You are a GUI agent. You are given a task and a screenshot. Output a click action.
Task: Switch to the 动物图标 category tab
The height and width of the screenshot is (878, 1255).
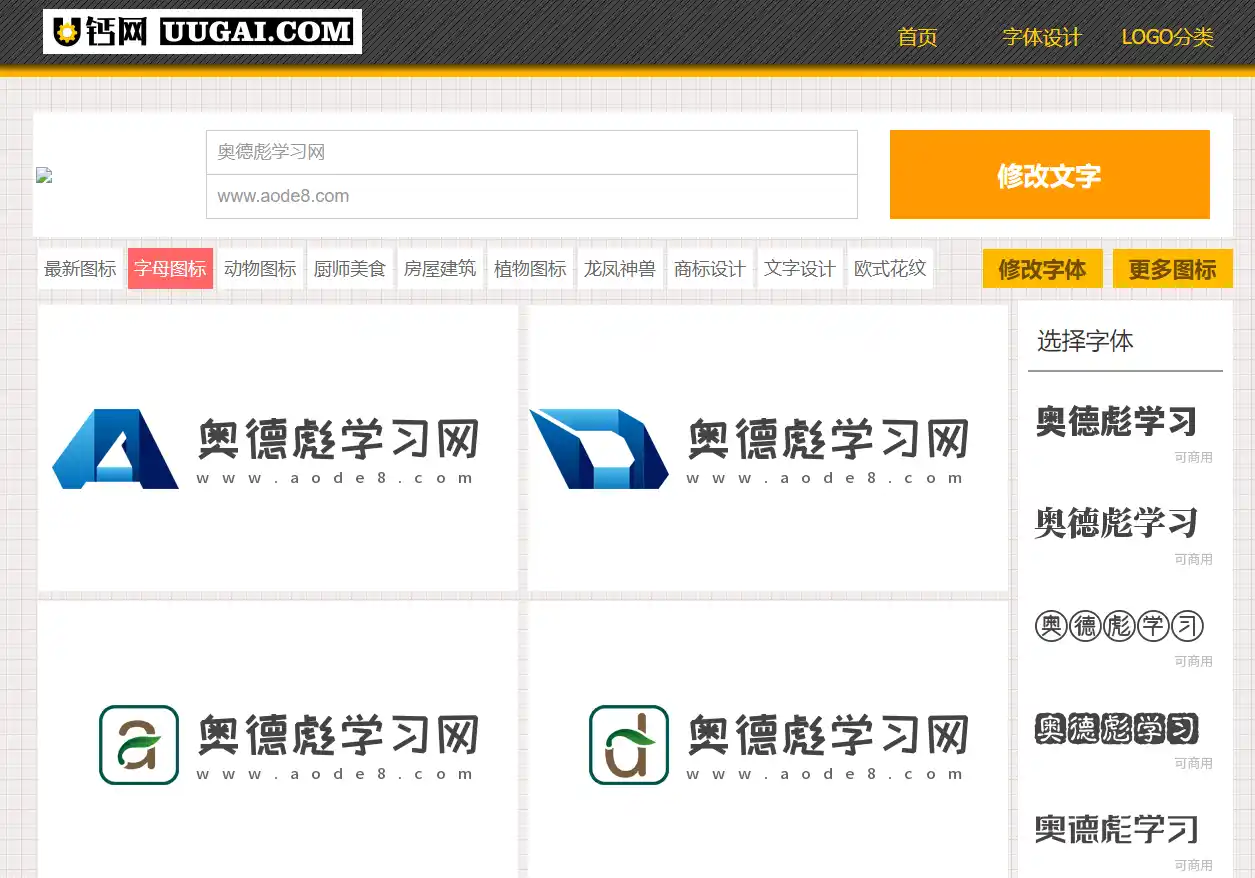(260, 269)
